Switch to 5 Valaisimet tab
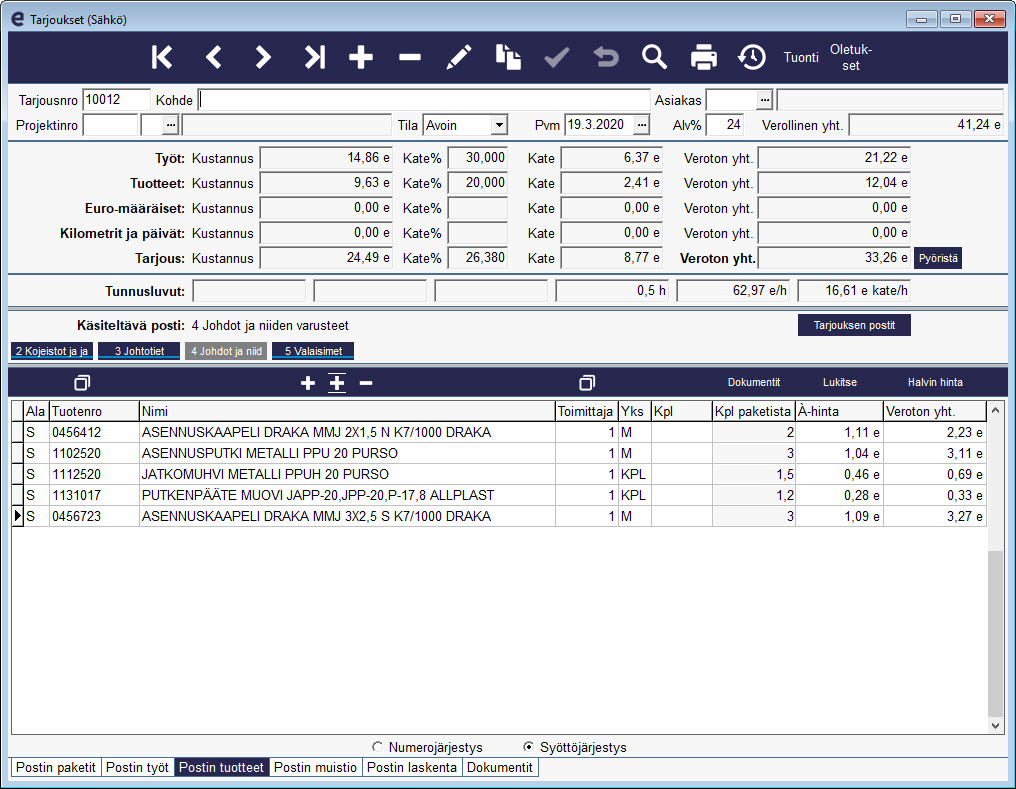The height and width of the screenshot is (789, 1016). click(314, 351)
